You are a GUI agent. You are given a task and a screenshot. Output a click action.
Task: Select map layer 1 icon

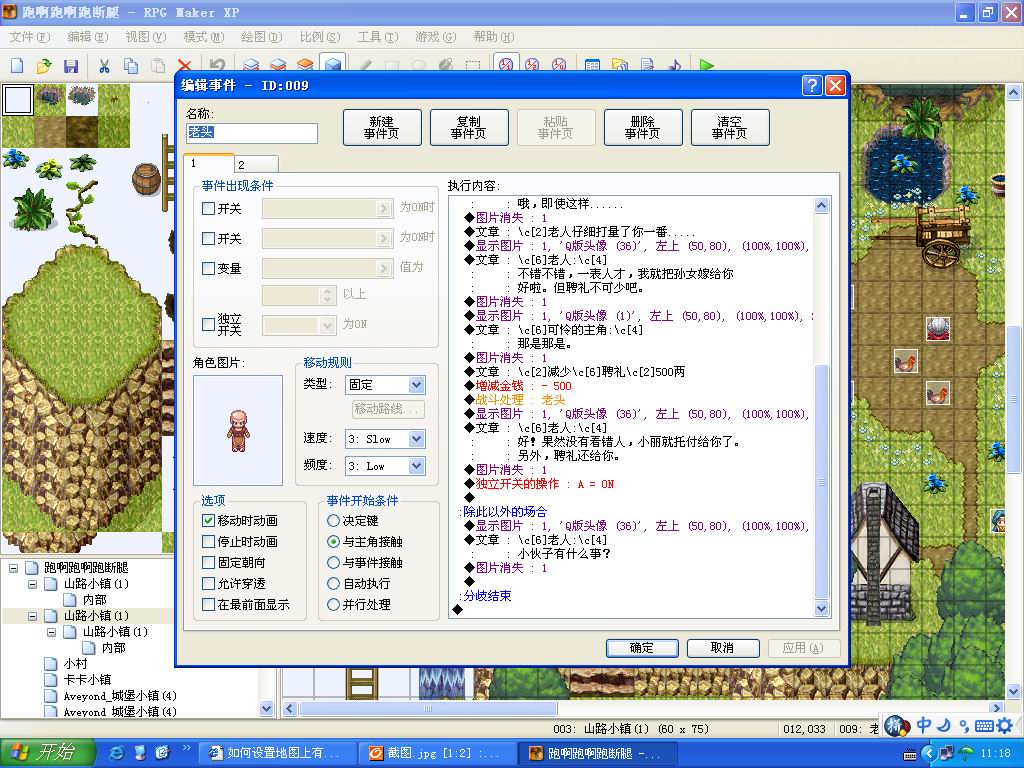pyautogui.click(x=251, y=65)
